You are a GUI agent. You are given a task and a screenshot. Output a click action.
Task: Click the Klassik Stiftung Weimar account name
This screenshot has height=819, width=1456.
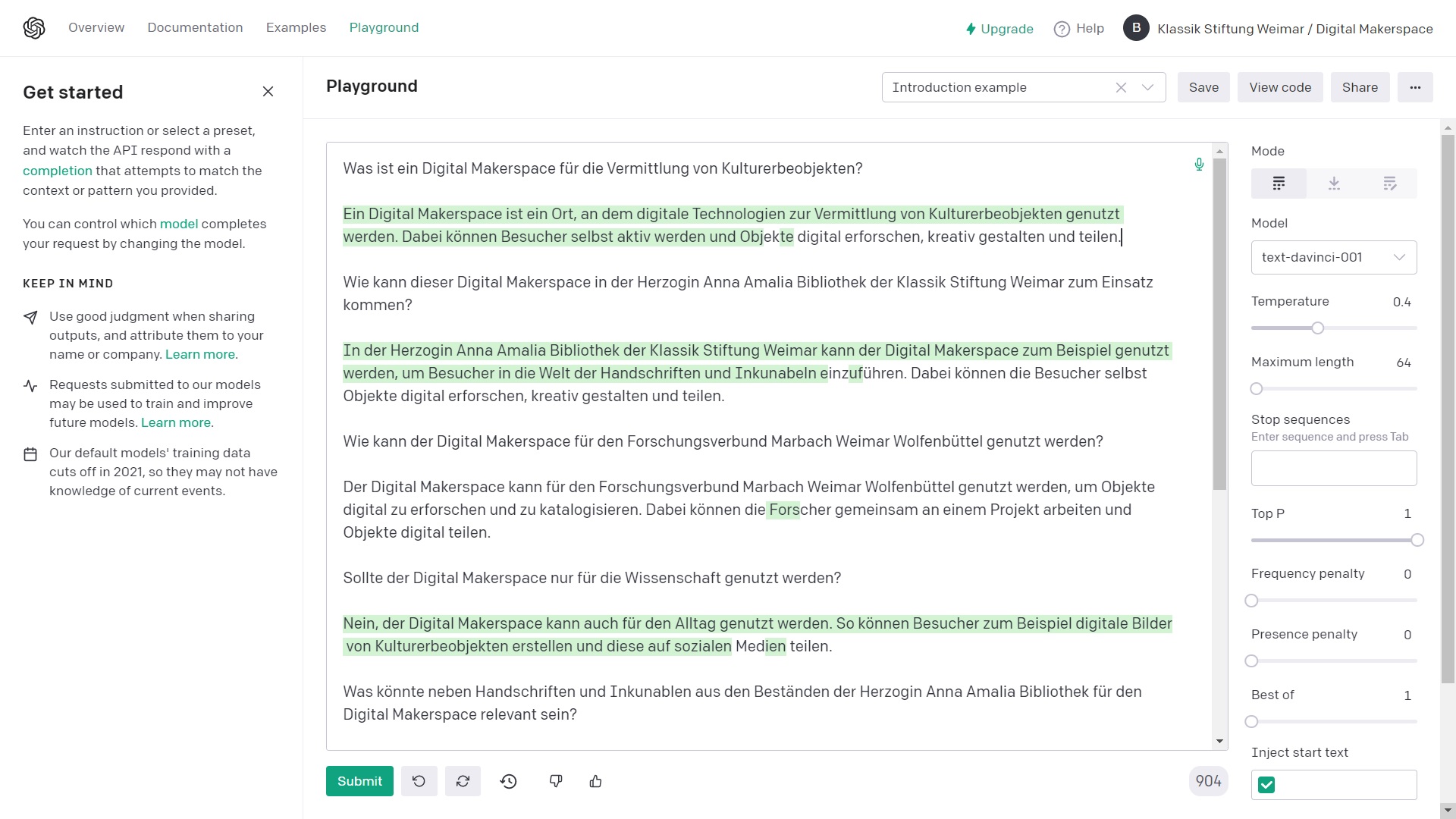pyautogui.click(x=1295, y=29)
